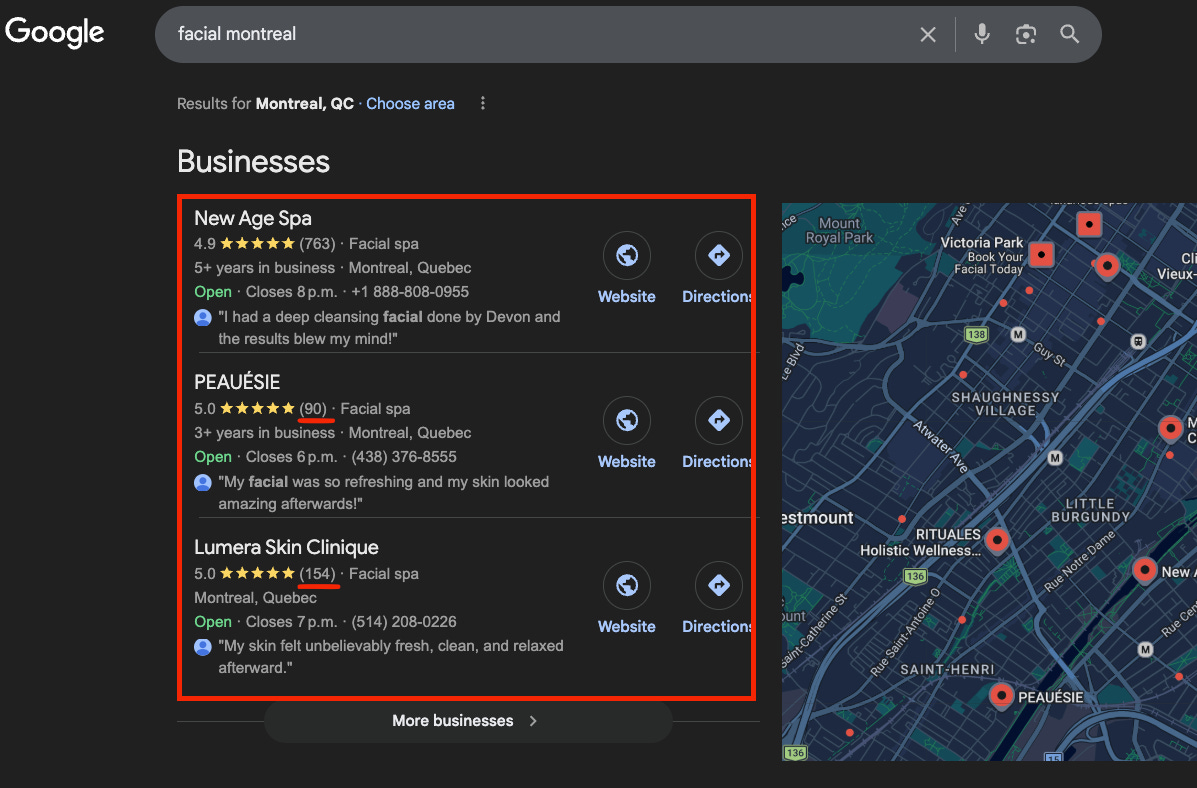Screen dimensions: 1197x788
Task: Open the Lumera Skin Clinique listing title
Action: 286,547
